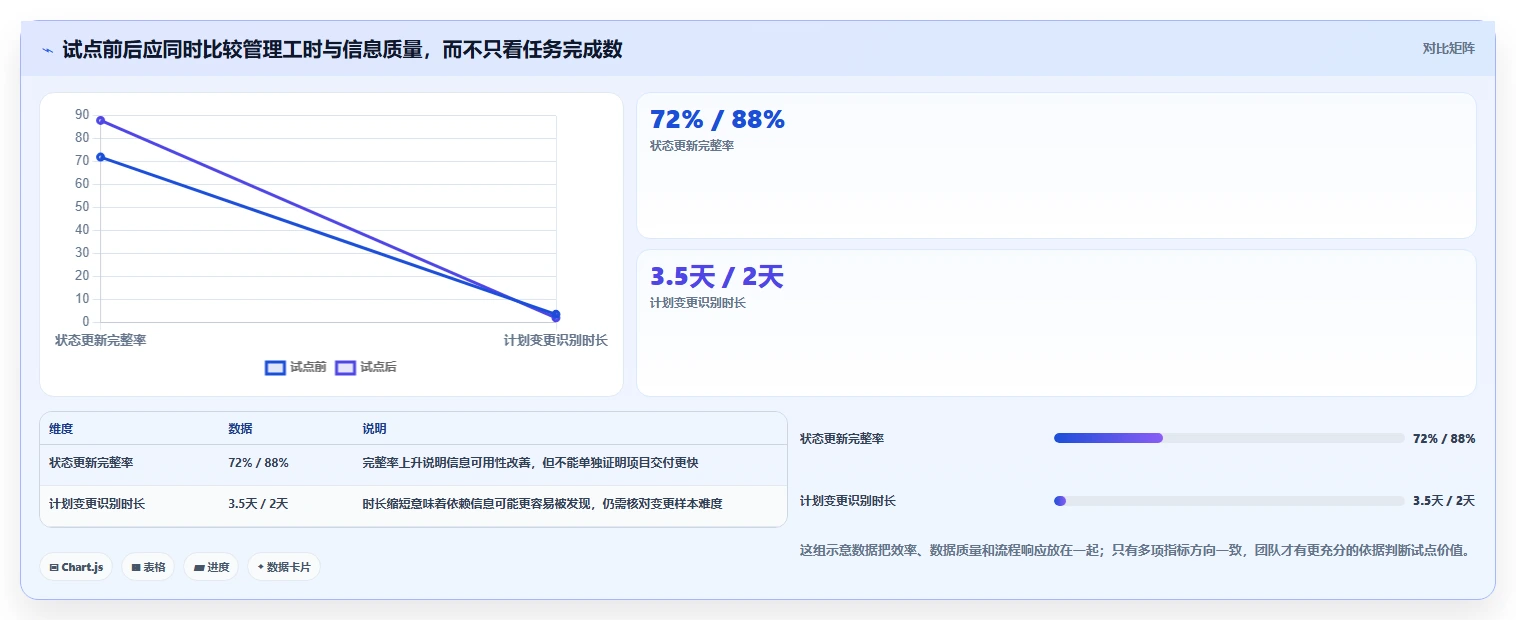Click the 对比矩阵 label in the header
Viewport: 1516px width, 620px height.
[1448, 48]
